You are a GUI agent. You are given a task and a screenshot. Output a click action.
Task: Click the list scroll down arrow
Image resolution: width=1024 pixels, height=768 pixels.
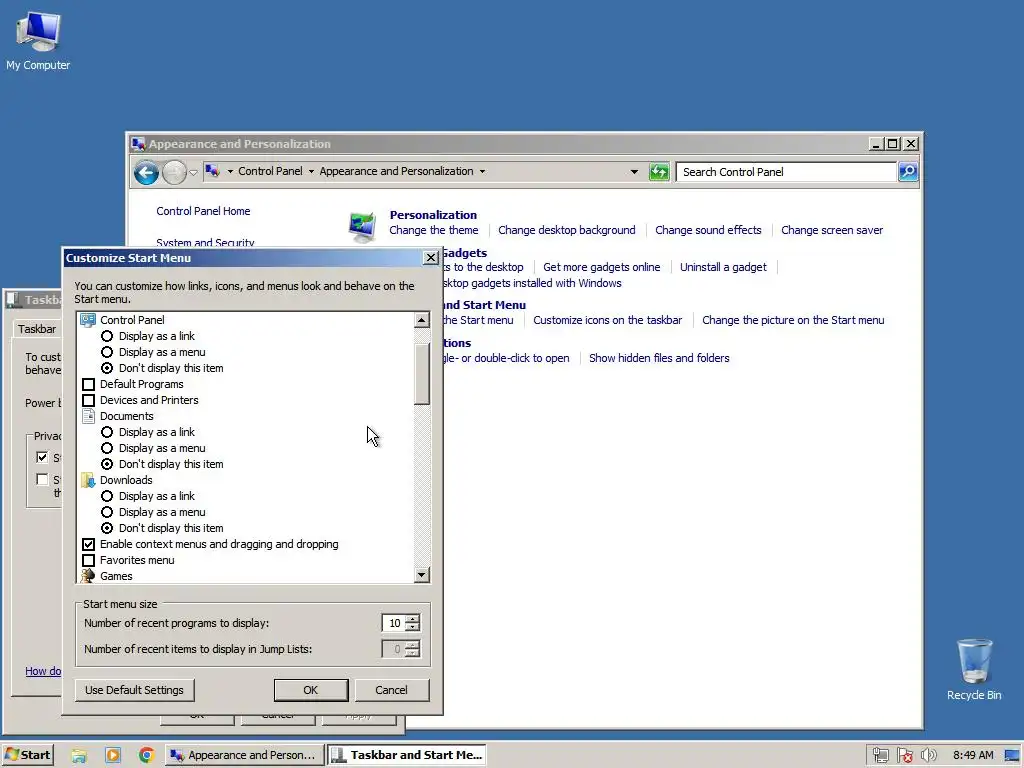click(422, 575)
